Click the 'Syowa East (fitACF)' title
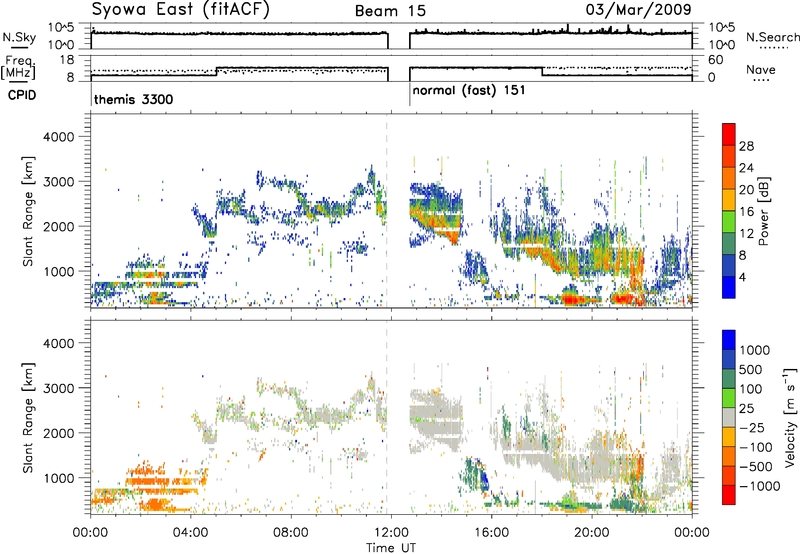The image size is (800, 554). click(x=180, y=9)
